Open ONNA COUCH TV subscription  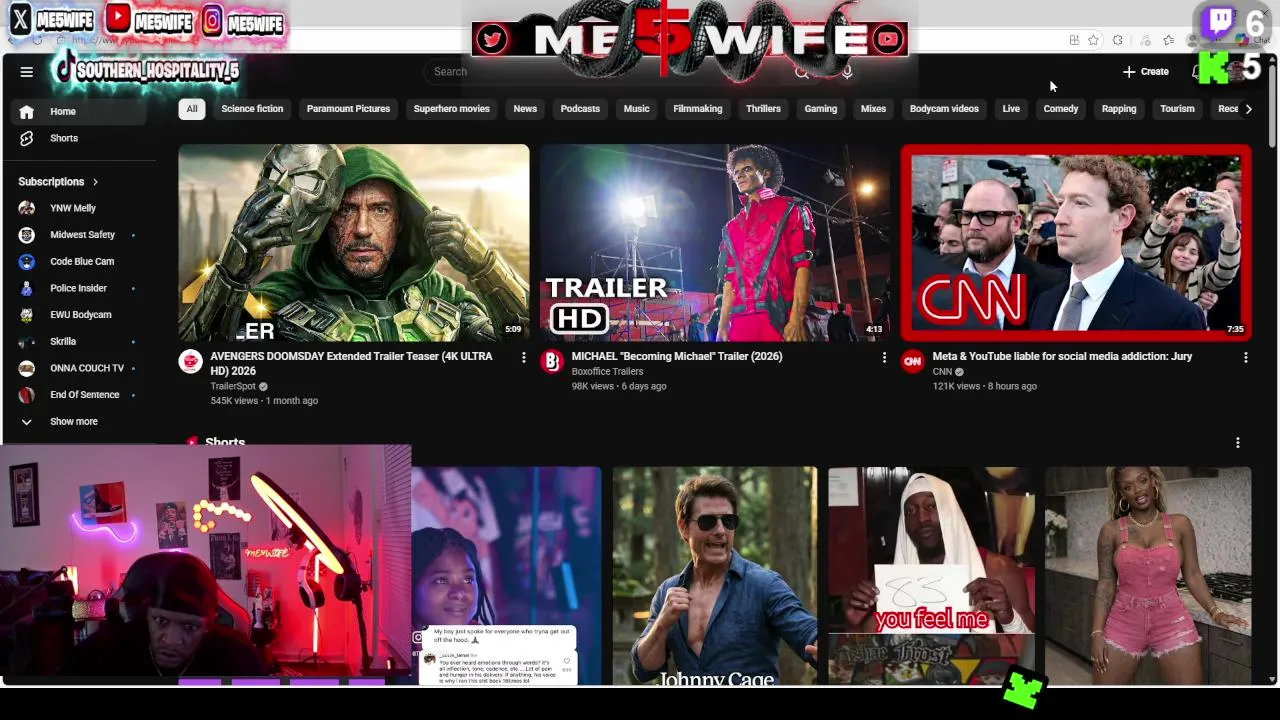[87, 368]
